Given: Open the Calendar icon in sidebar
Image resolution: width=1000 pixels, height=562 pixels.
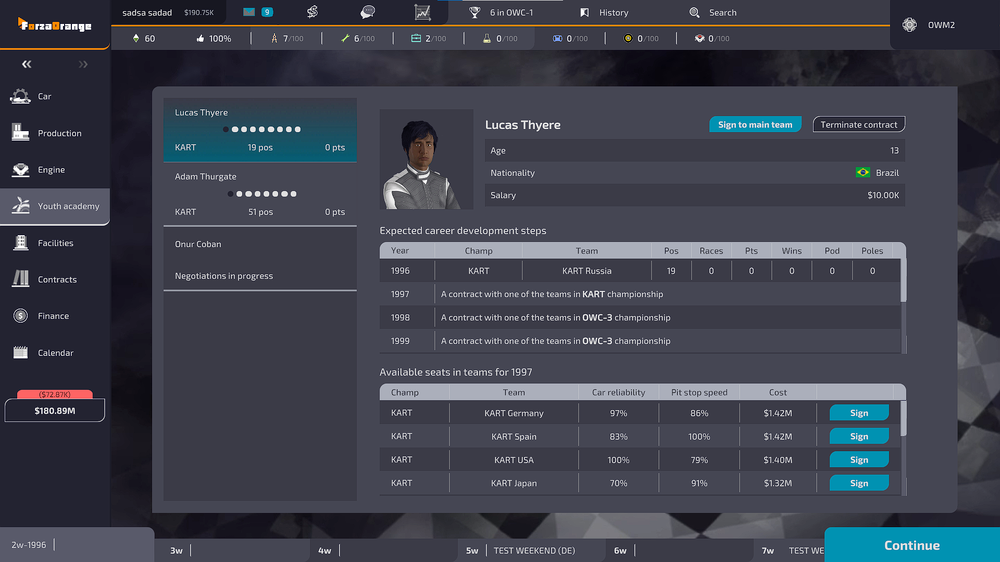Looking at the screenshot, I should click(20, 352).
